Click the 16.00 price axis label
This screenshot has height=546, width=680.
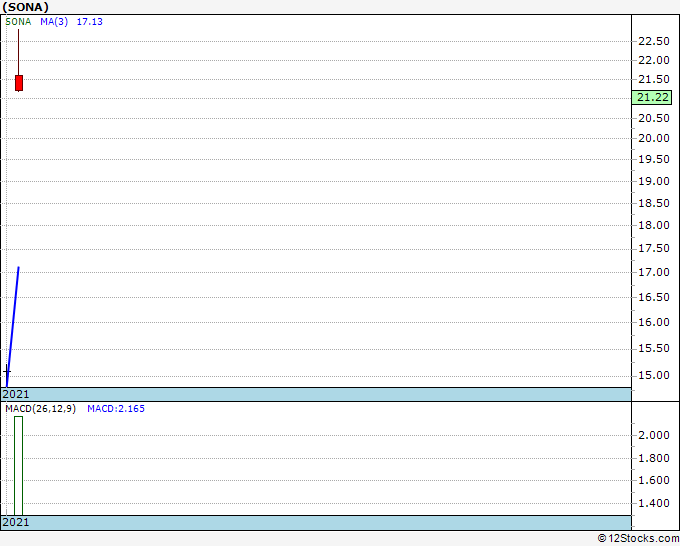[x=654, y=322]
